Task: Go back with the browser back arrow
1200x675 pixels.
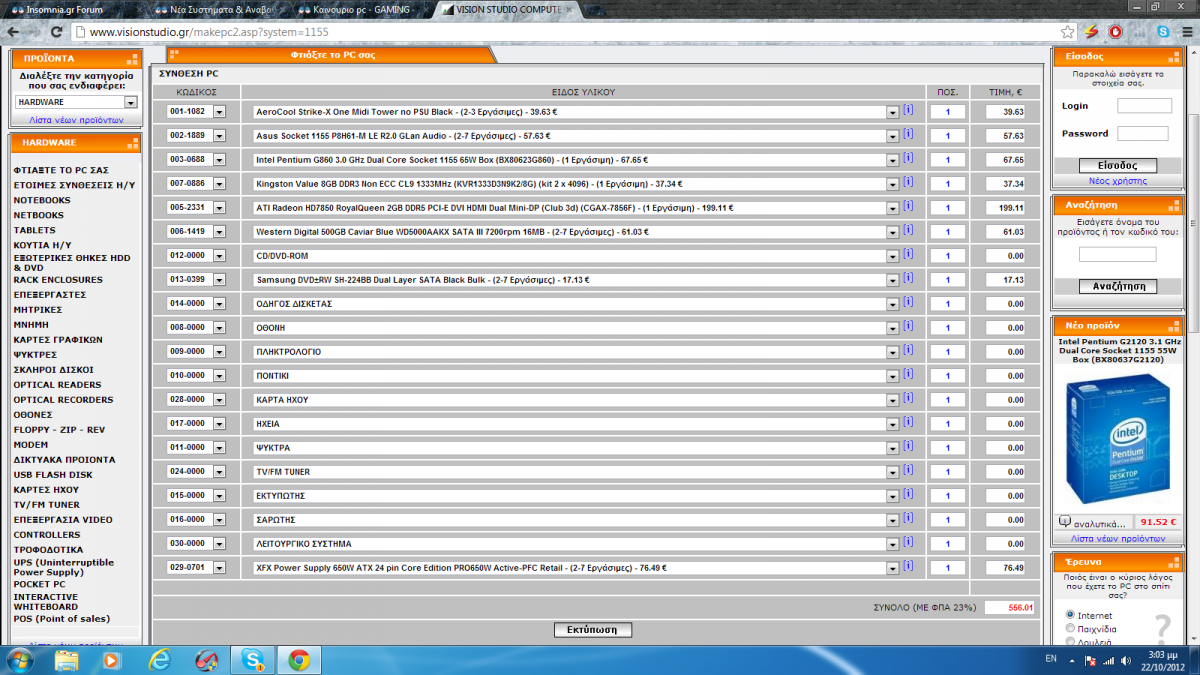Action: pos(13,32)
